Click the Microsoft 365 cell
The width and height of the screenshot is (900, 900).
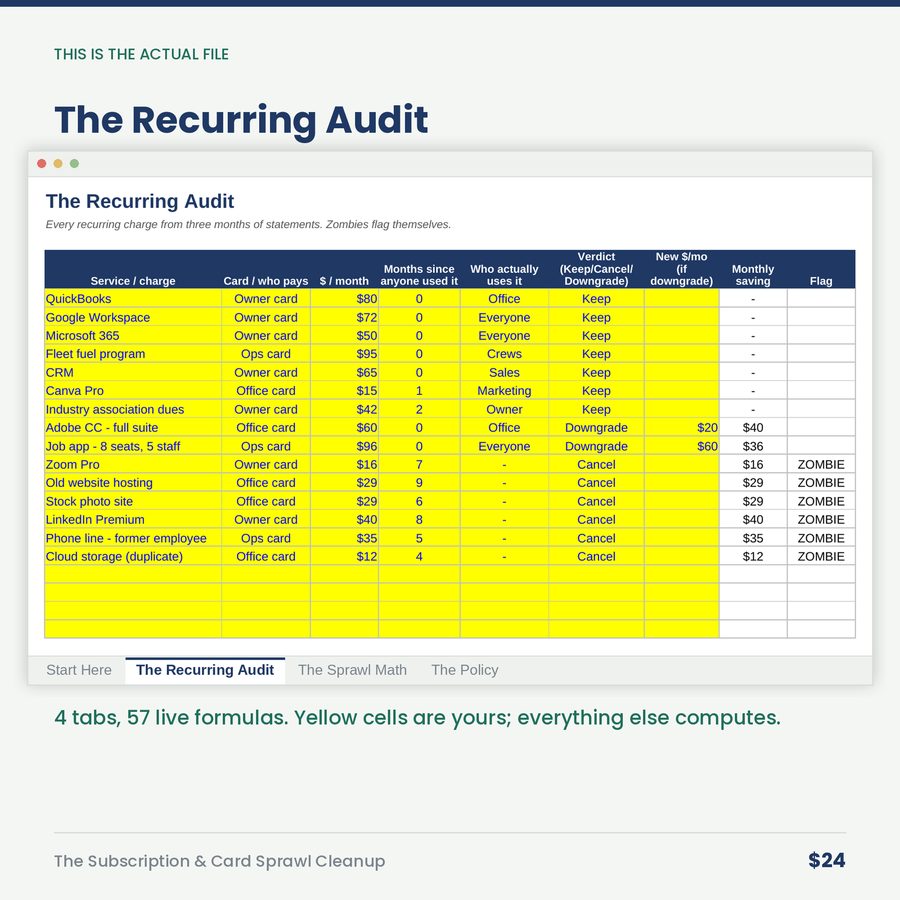pos(133,335)
